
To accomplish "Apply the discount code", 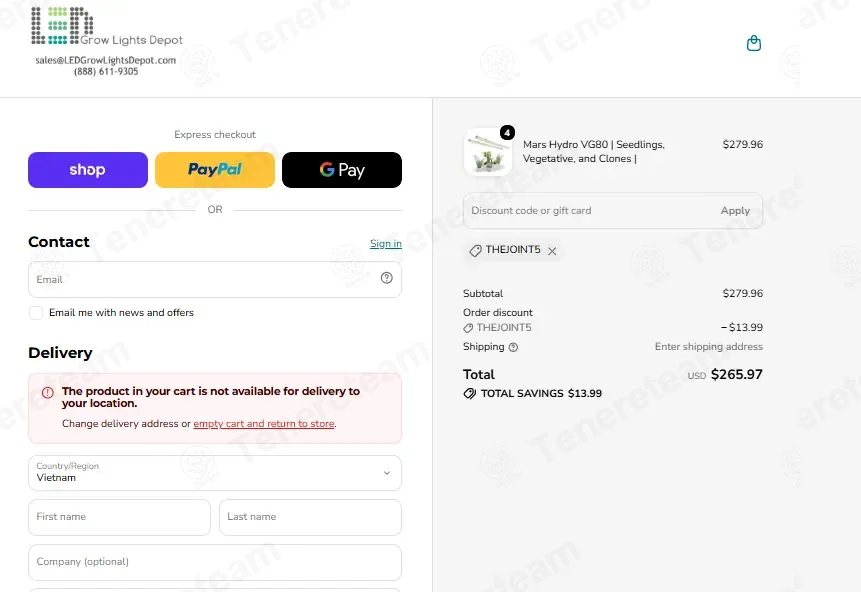I will pos(735,210).
